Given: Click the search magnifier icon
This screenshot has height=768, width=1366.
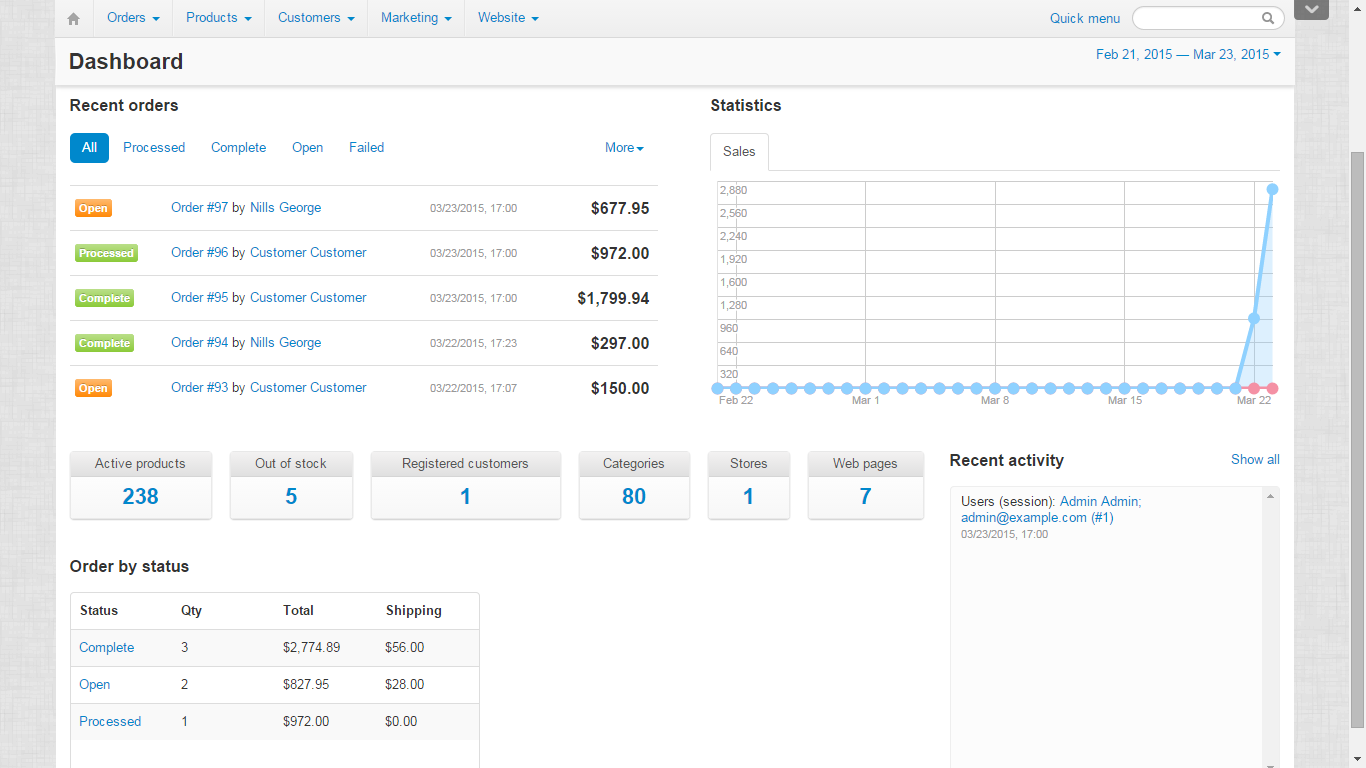Looking at the screenshot, I should (x=1268, y=18).
